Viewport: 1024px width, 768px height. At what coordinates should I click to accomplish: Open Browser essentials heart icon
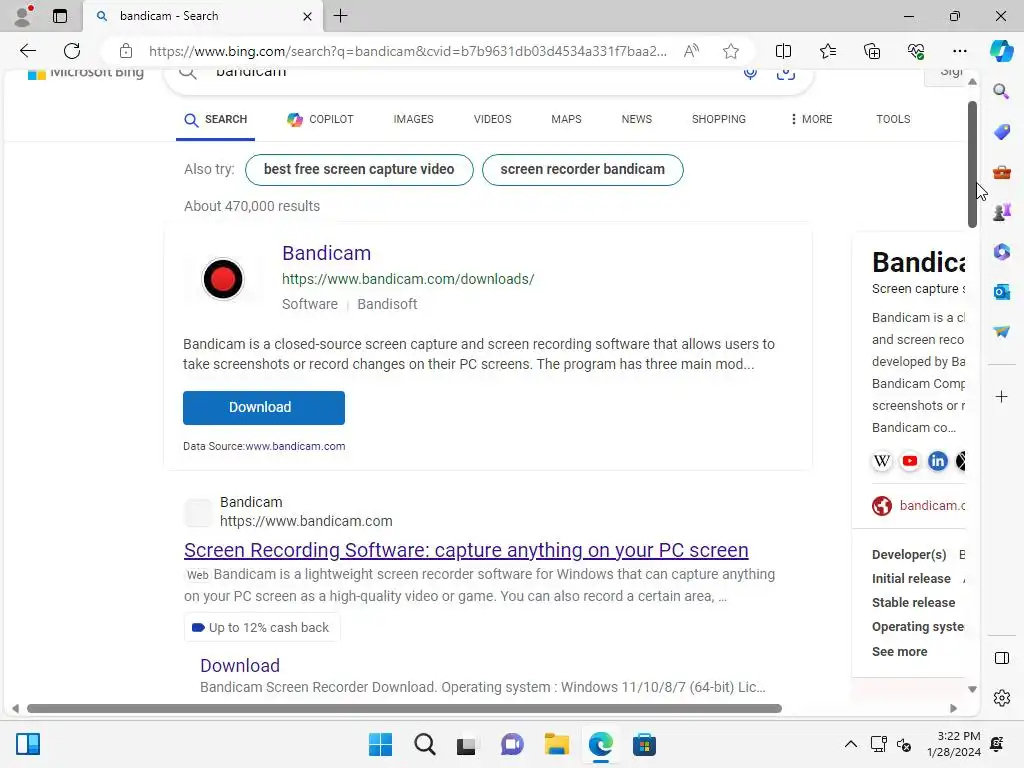pos(916,51)
